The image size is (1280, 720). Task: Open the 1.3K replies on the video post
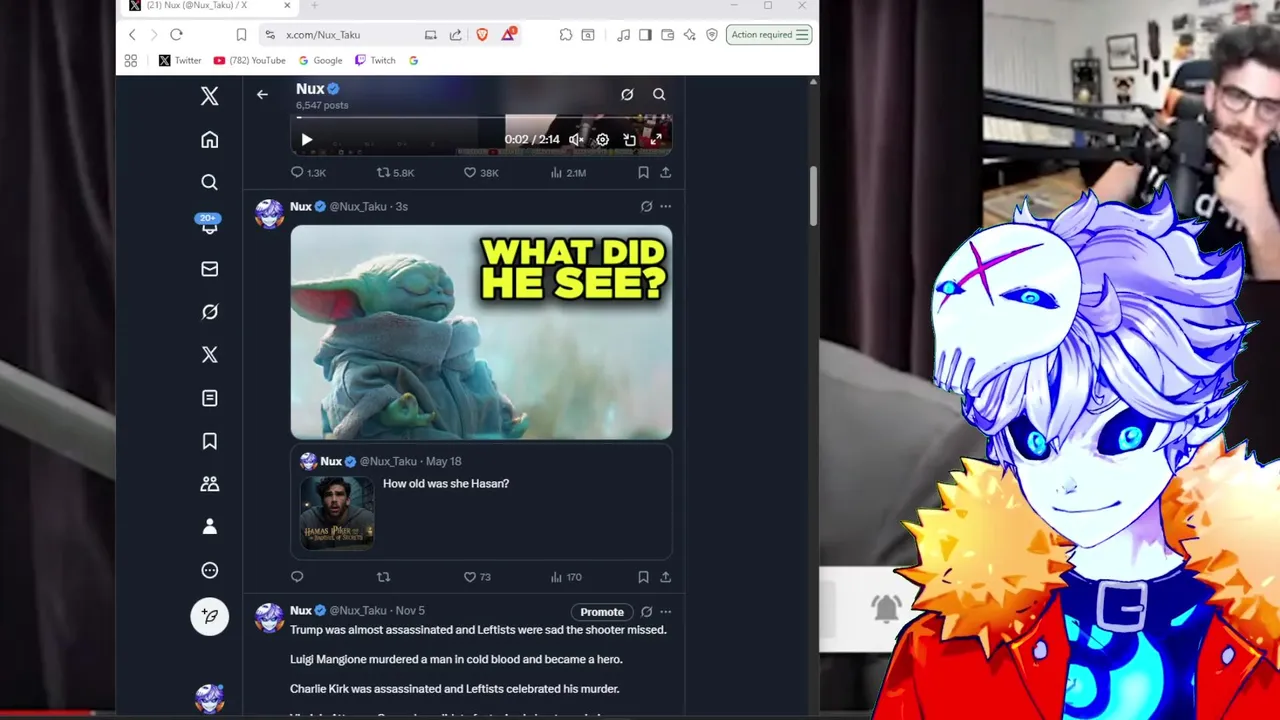tap(308, 173)
